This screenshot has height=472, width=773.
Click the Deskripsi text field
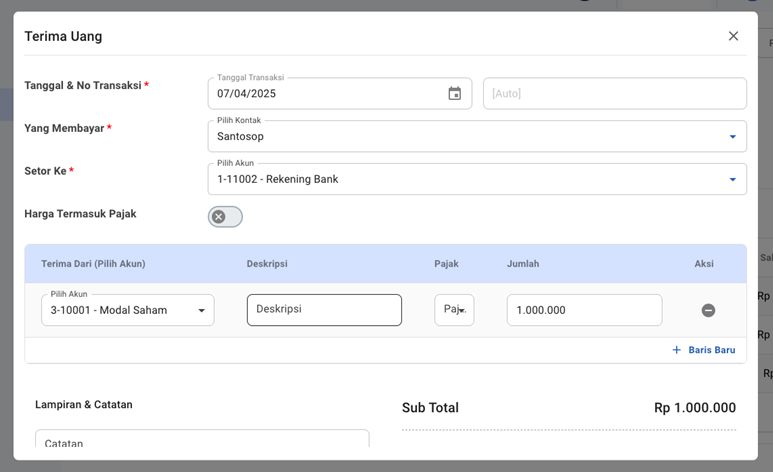324,310
